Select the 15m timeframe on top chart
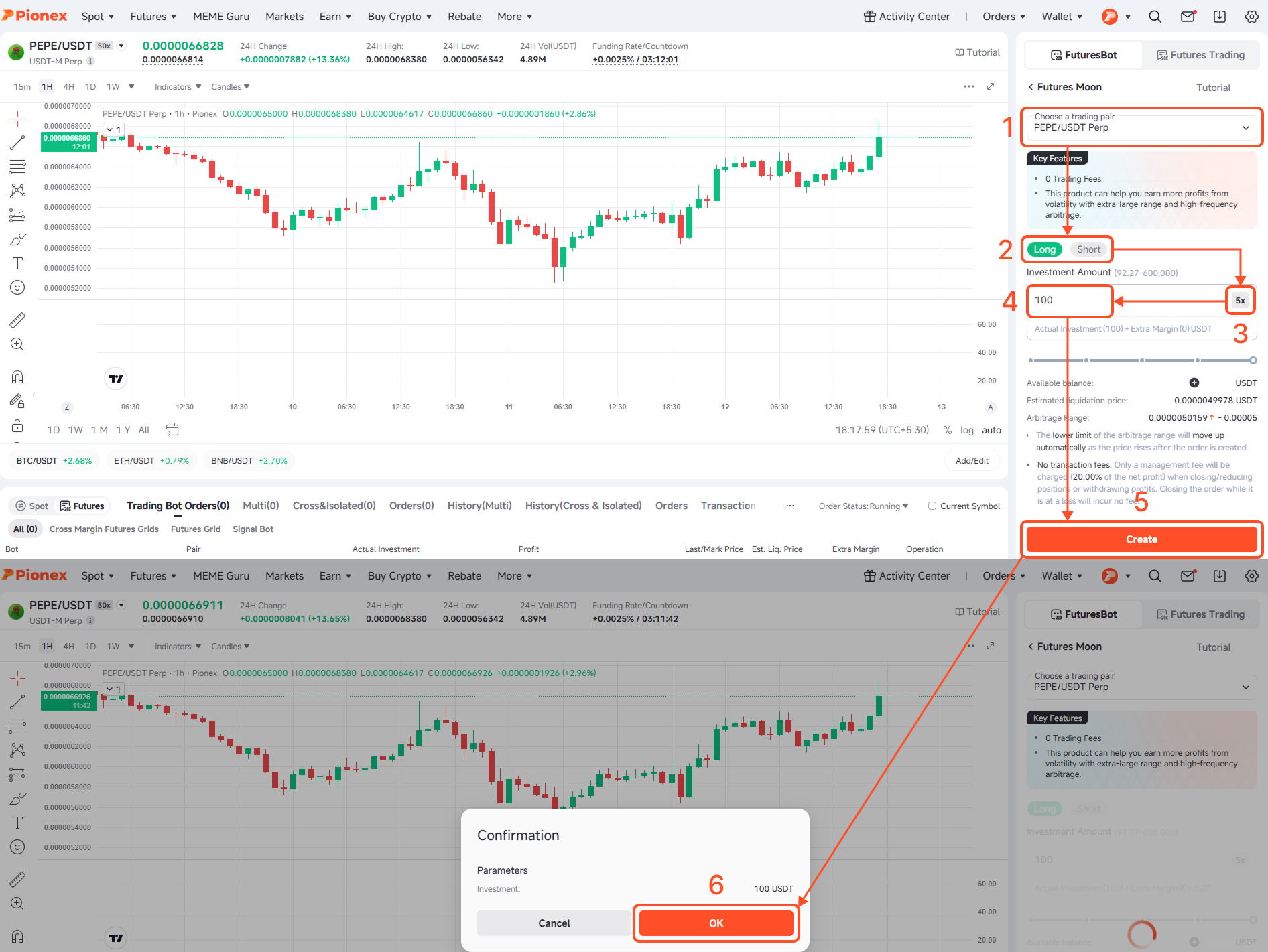This screenshot has width=1268, height=952. (22, 87)
